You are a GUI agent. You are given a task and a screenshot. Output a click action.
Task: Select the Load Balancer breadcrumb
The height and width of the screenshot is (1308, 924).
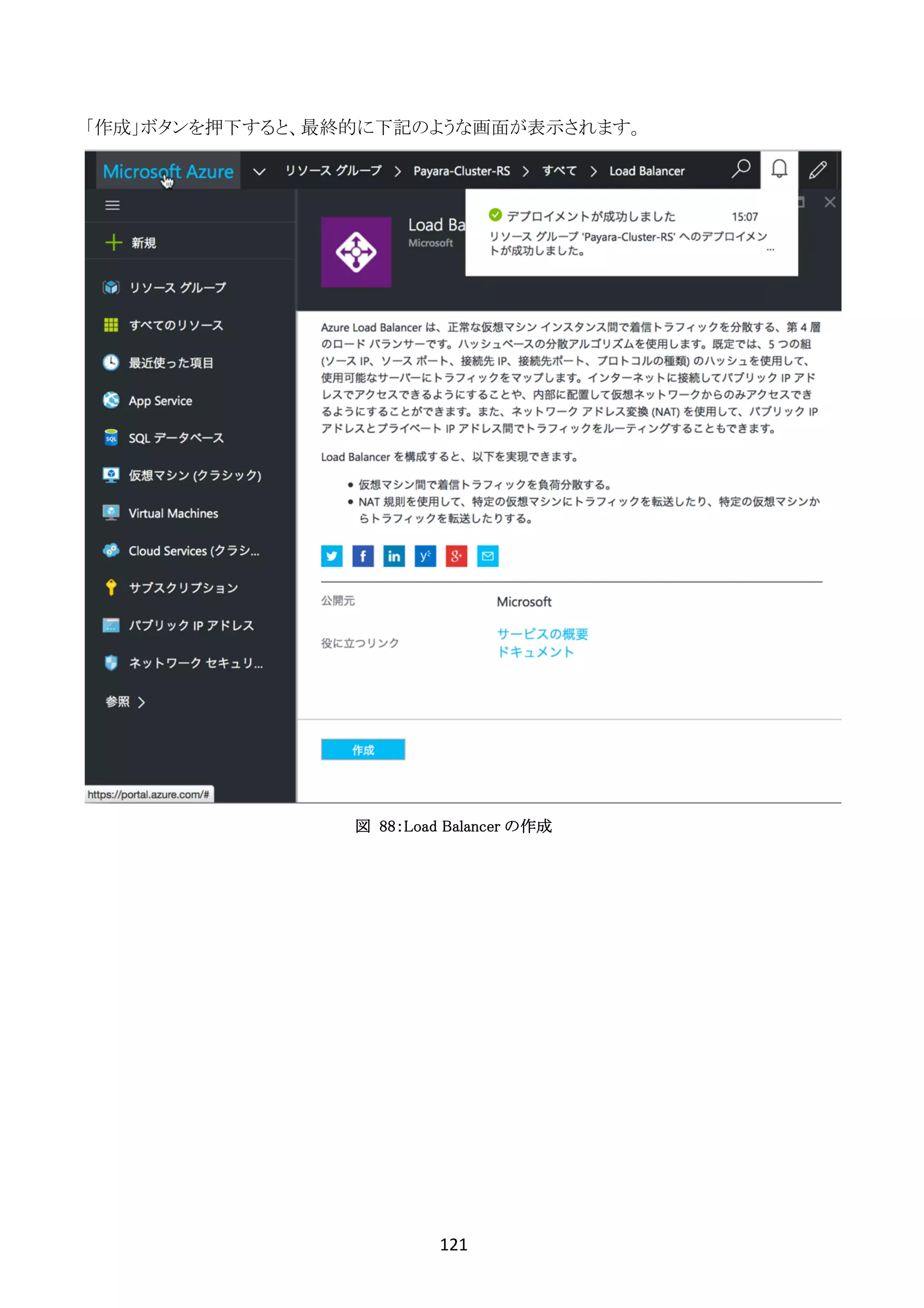647,171
